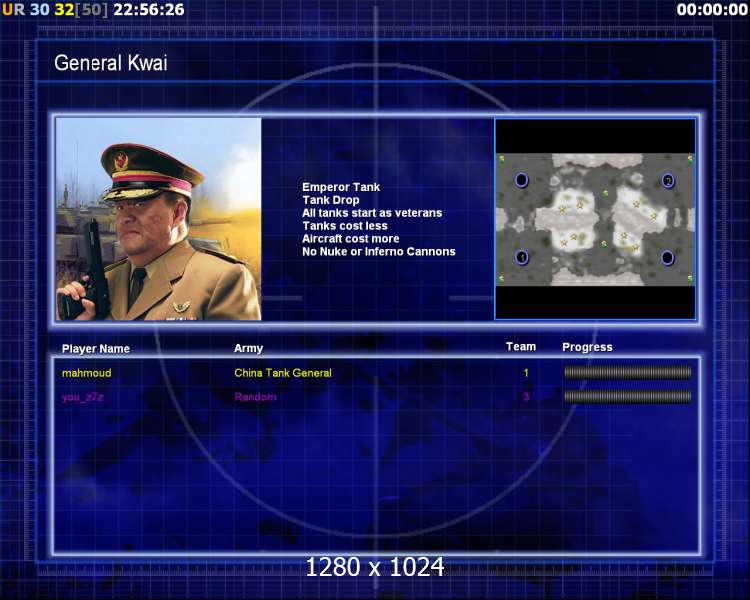Click the 'Progress' column header
Screen dimensions: 750x600
tap(587, 347)
